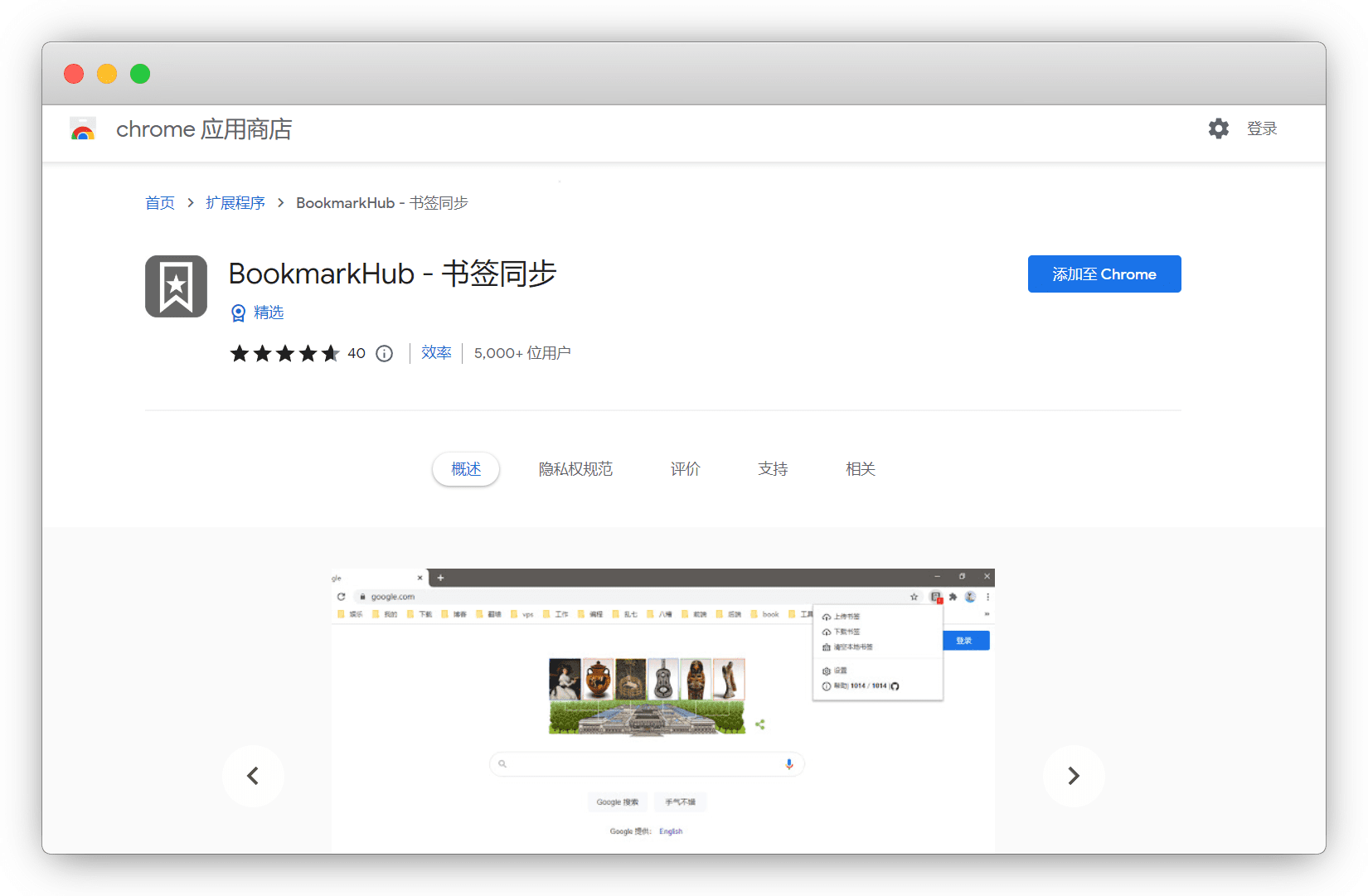Click the rating info circle icon
The image size is (1368, 896).
pyautogui.click(x=384, y=354)
